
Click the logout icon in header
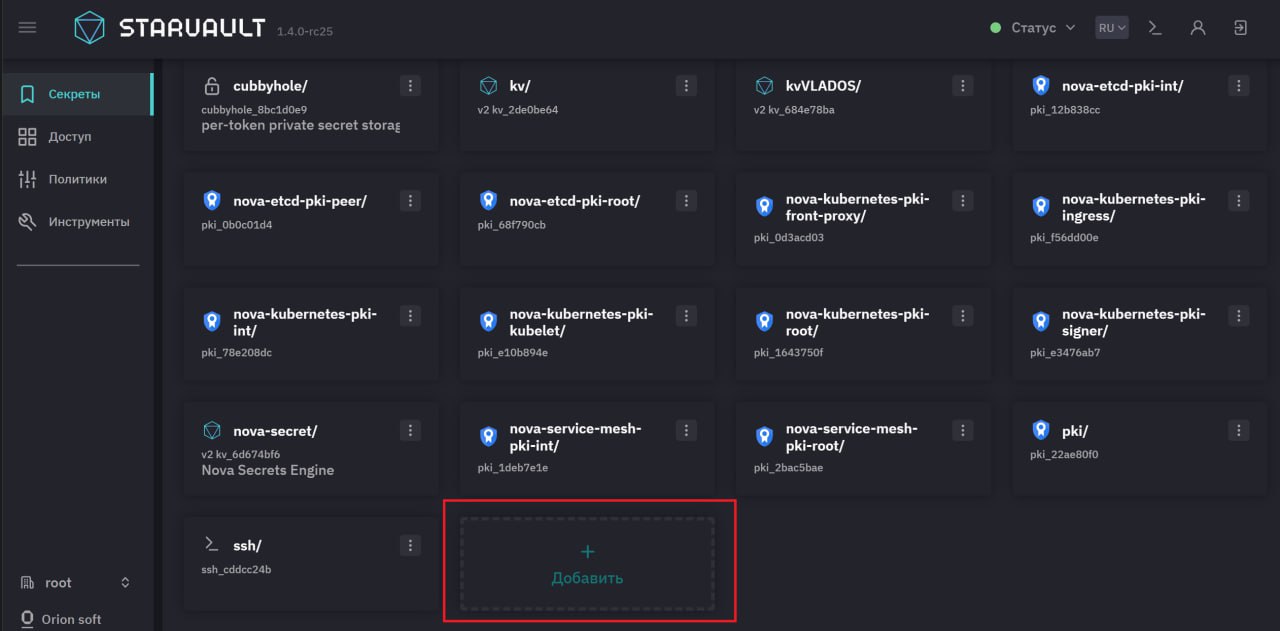(x=1241, y=28)
